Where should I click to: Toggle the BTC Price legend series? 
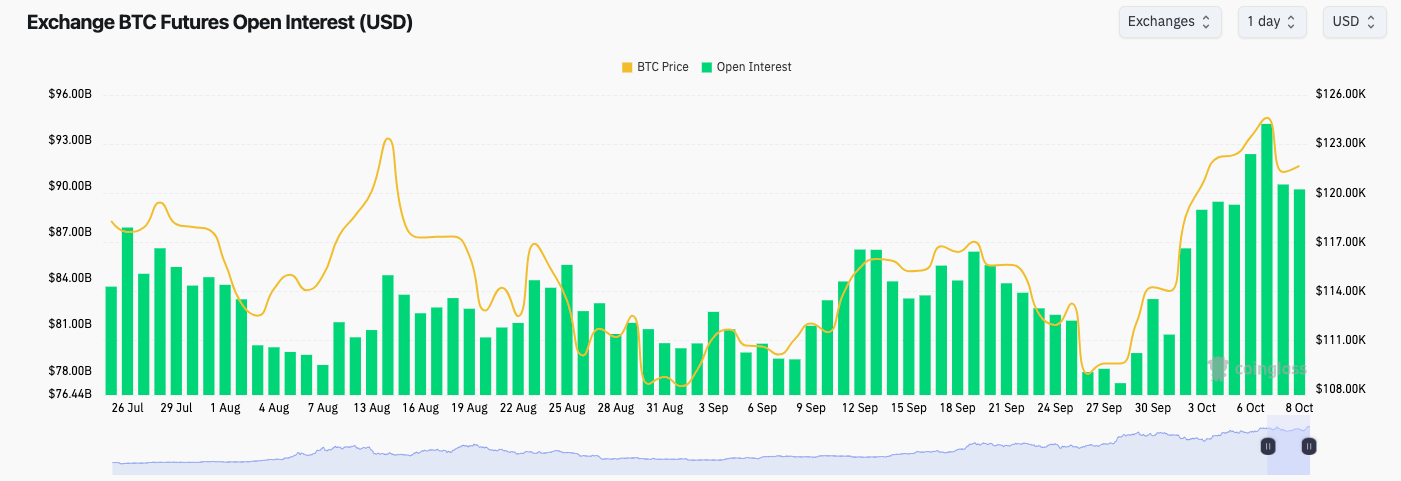(x=662, y=67)
